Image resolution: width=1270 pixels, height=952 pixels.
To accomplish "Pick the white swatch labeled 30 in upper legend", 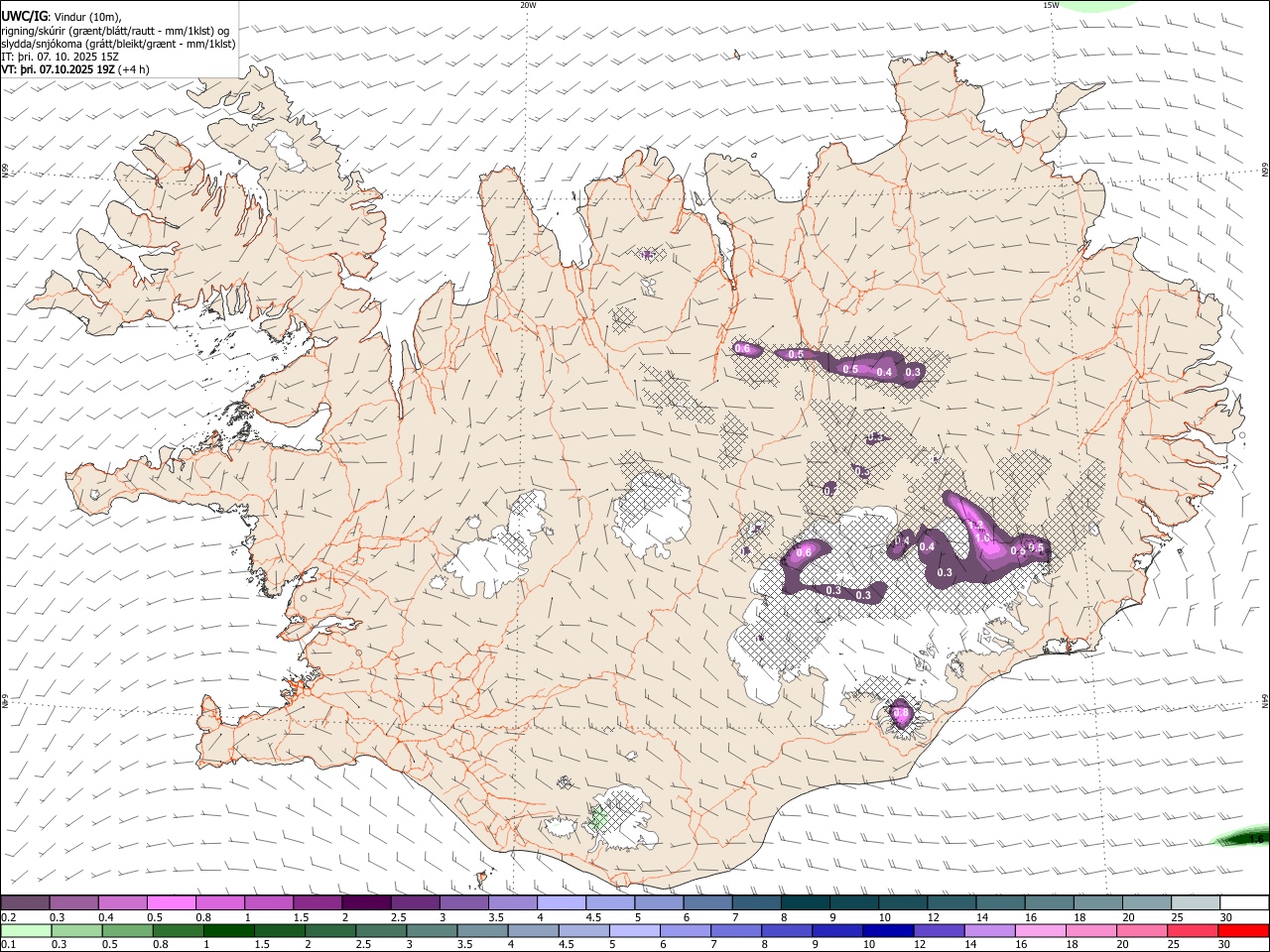I will [1243, 903].
